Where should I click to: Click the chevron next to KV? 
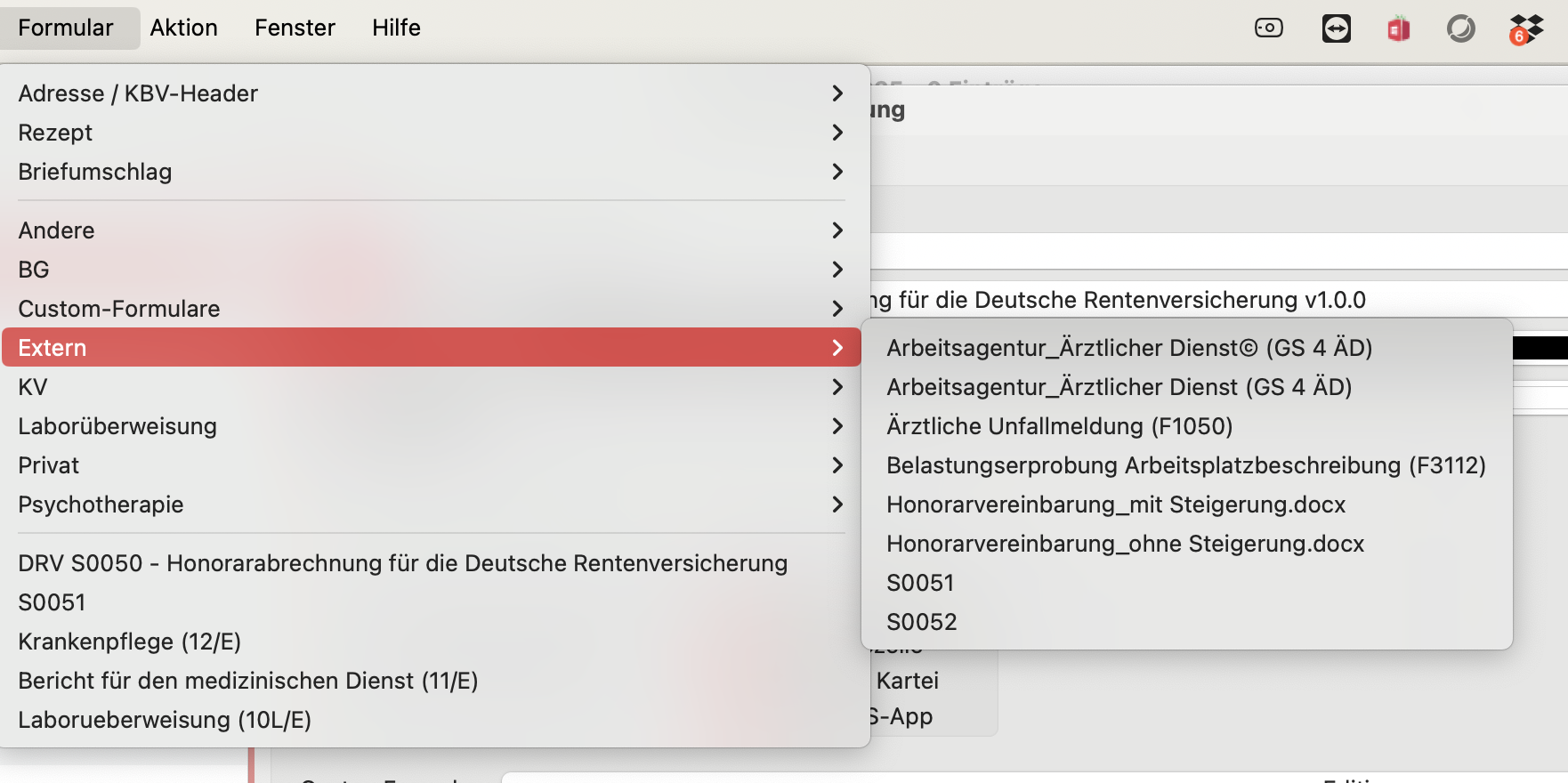(837, 387)
